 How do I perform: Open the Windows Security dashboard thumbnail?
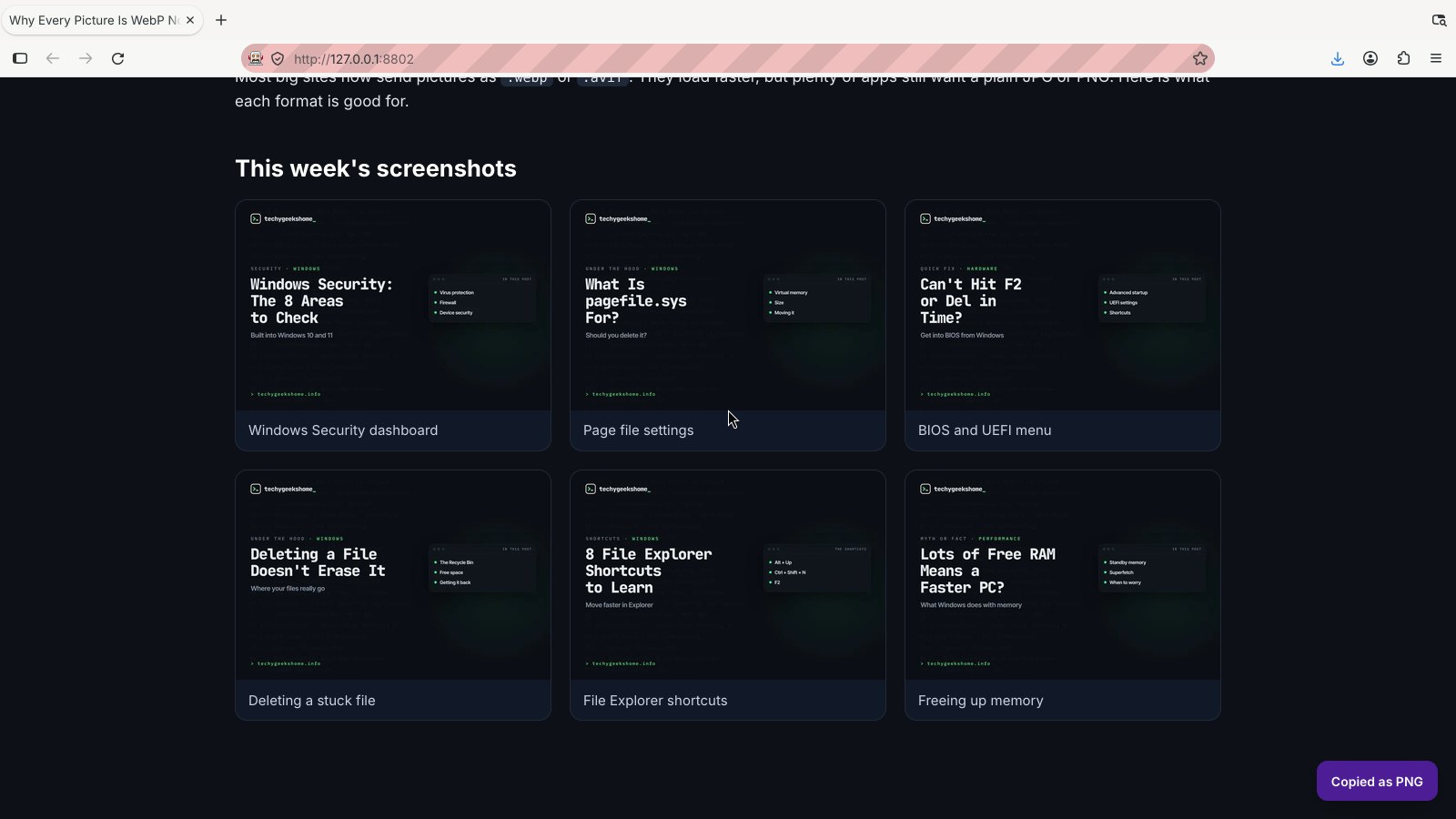coord(393,305)
